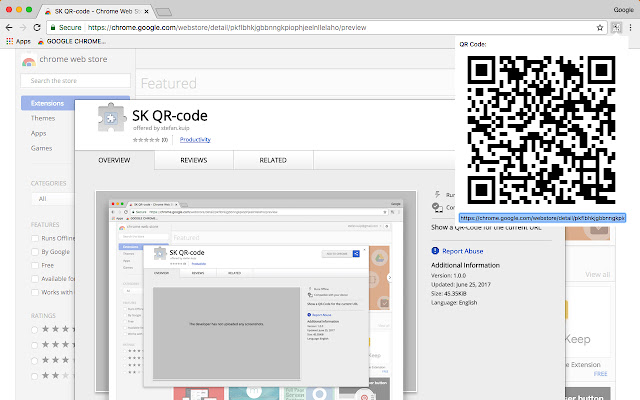Select the URL text field under the QR code
Viewport: 640px width, 400px height.
pyautogui.click(x=542, y=218)
